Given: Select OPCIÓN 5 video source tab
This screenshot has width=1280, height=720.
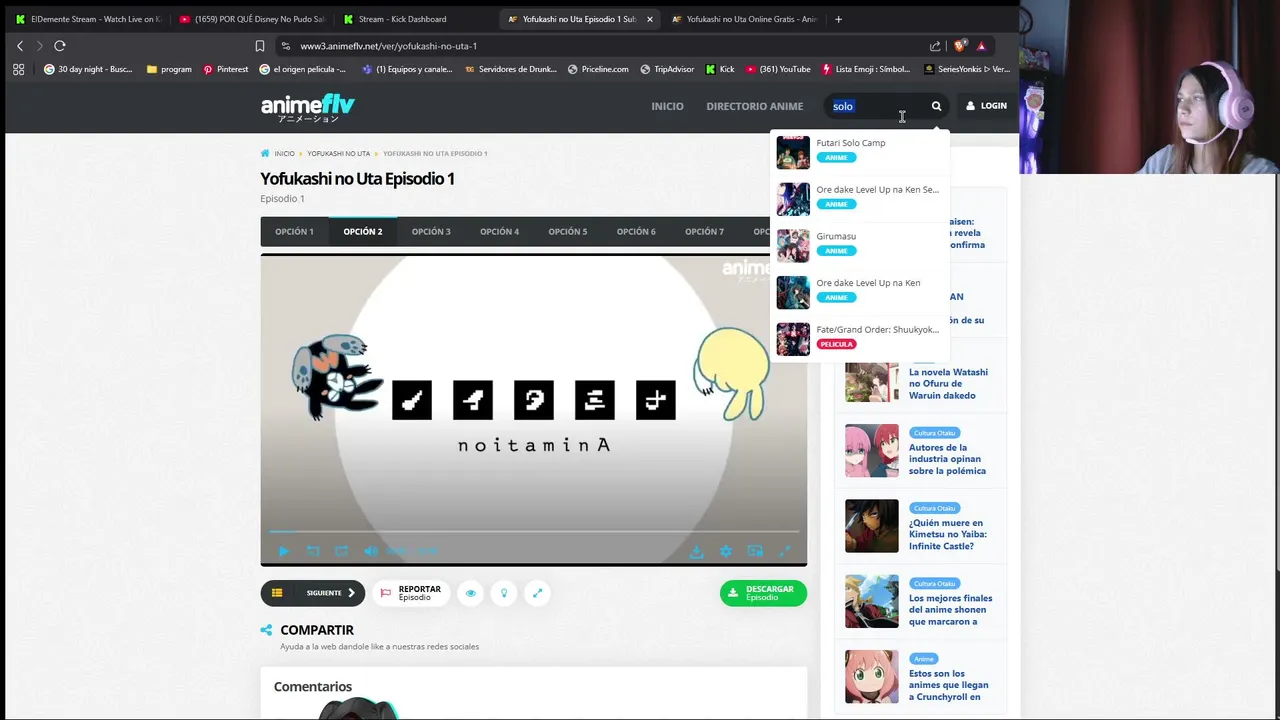Looking at the screenshot, I should click(x=568, y=231).
